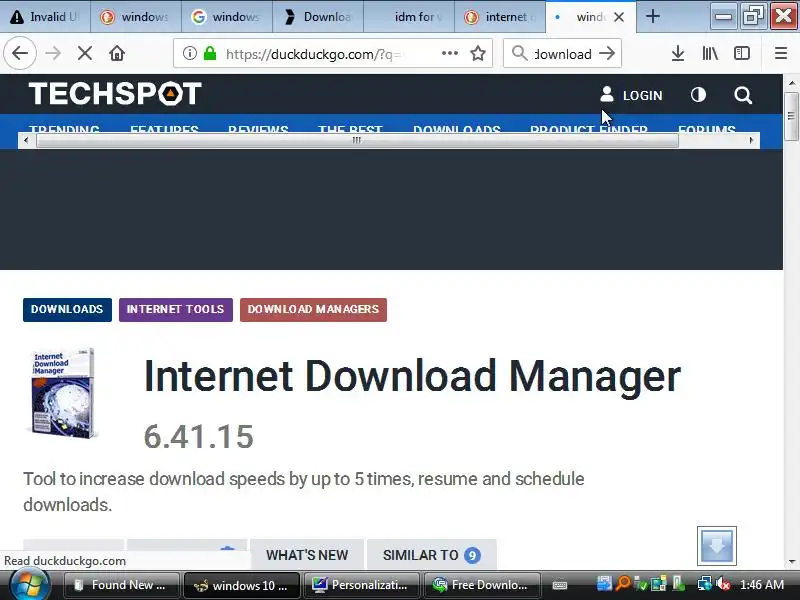The width and height of the screenshot is (800, 600).
Task: Open the Windows Start orb
Action: point(29,585)
